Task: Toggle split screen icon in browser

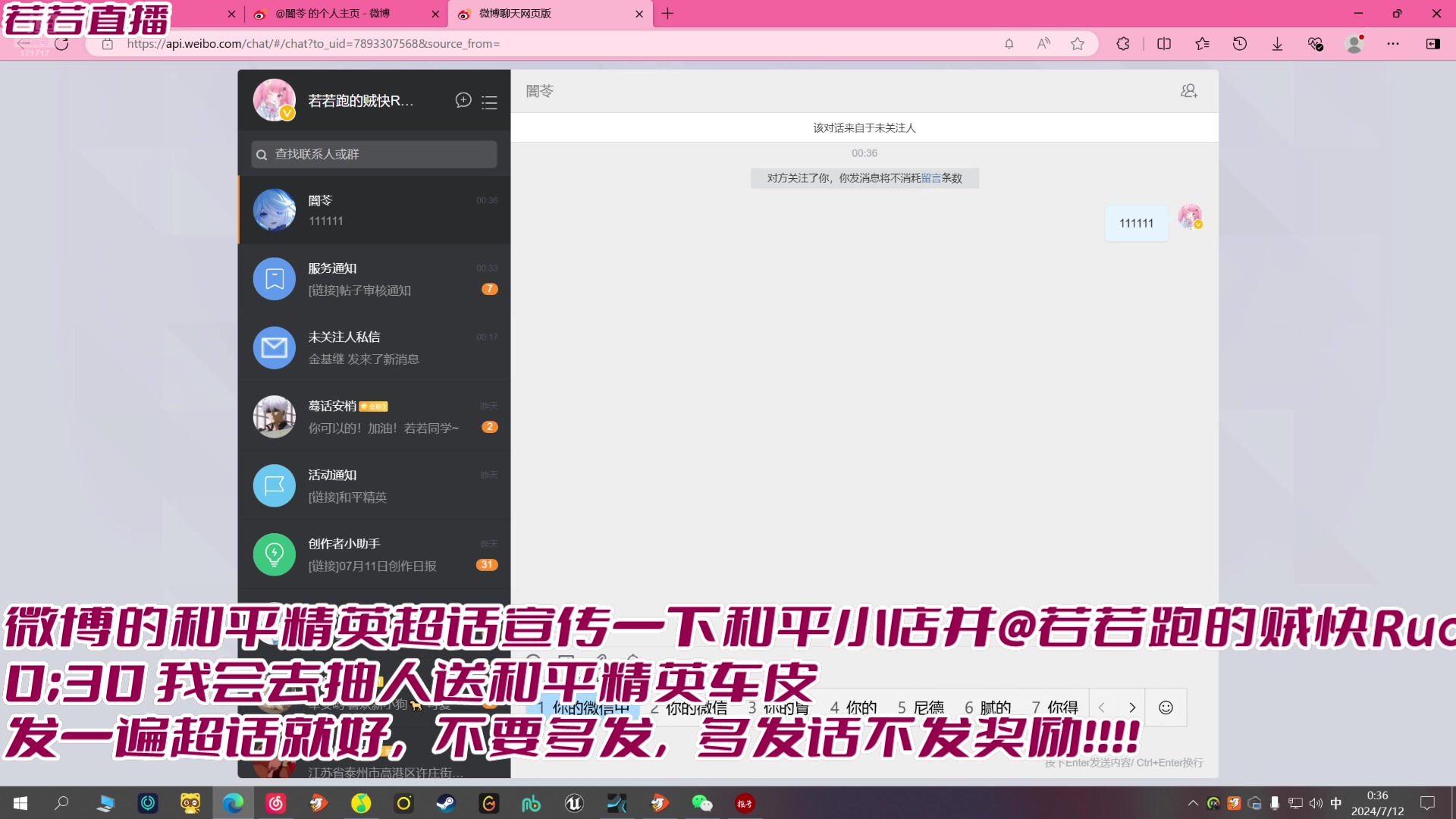Action: (1164, 44)
